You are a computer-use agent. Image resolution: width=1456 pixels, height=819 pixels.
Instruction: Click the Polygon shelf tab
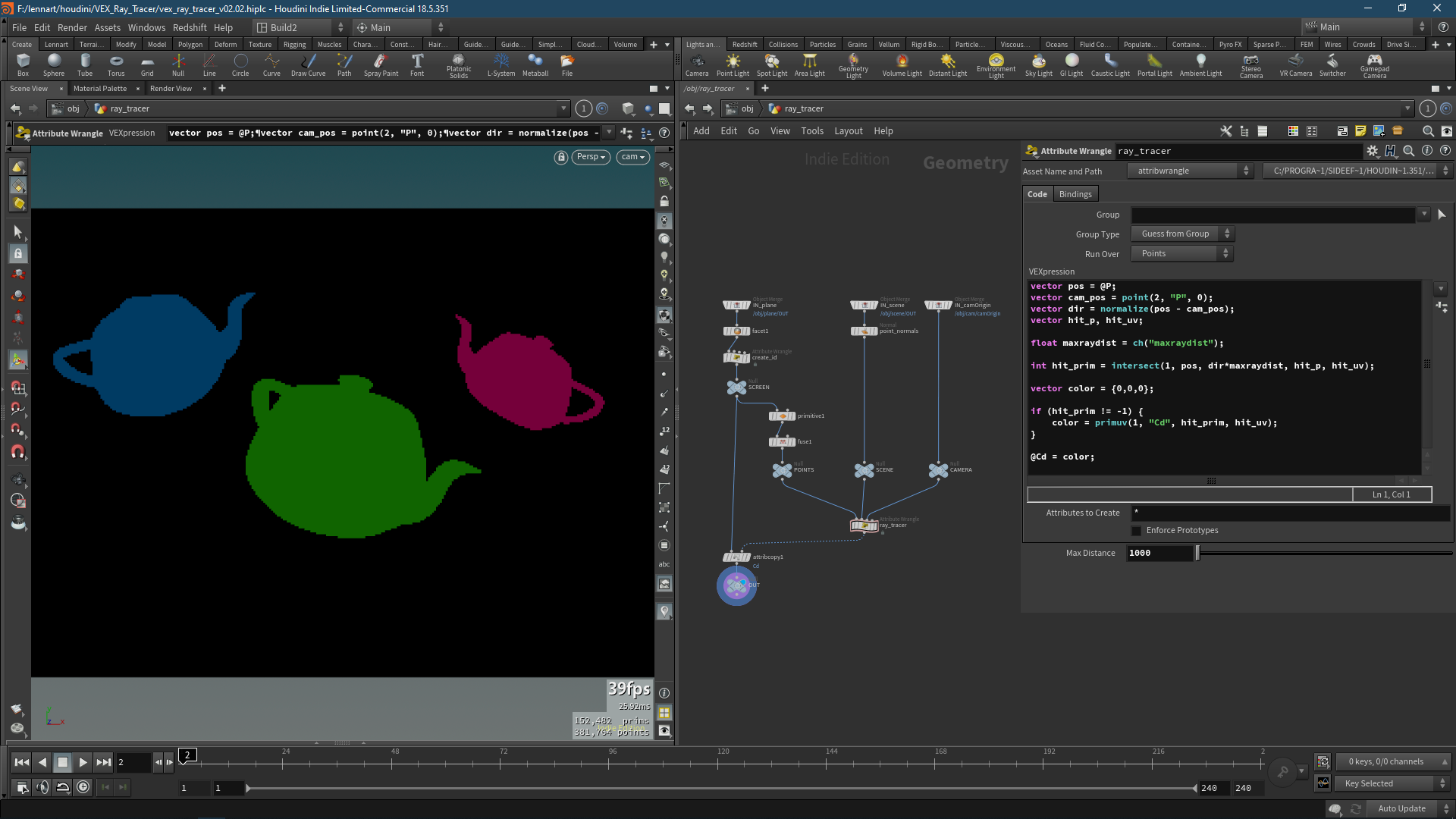(x=190, y=44)
